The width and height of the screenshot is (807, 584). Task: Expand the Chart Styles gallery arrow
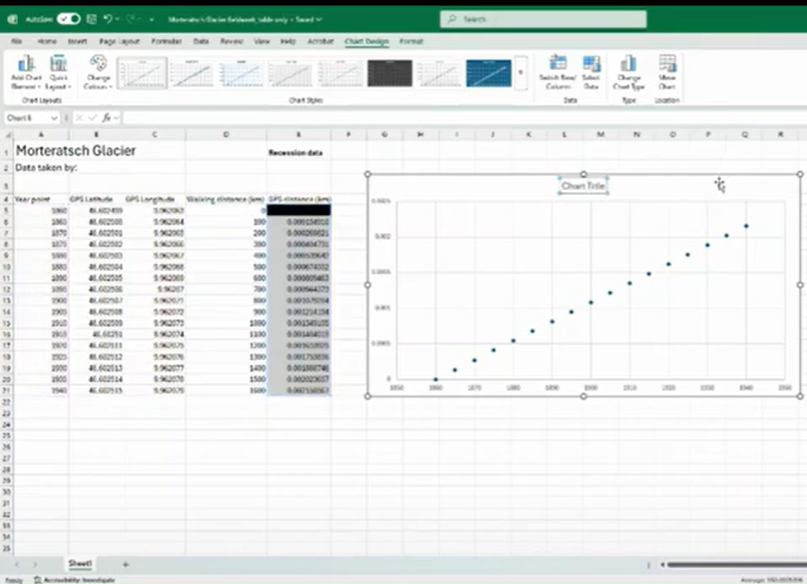click(521, 73)
